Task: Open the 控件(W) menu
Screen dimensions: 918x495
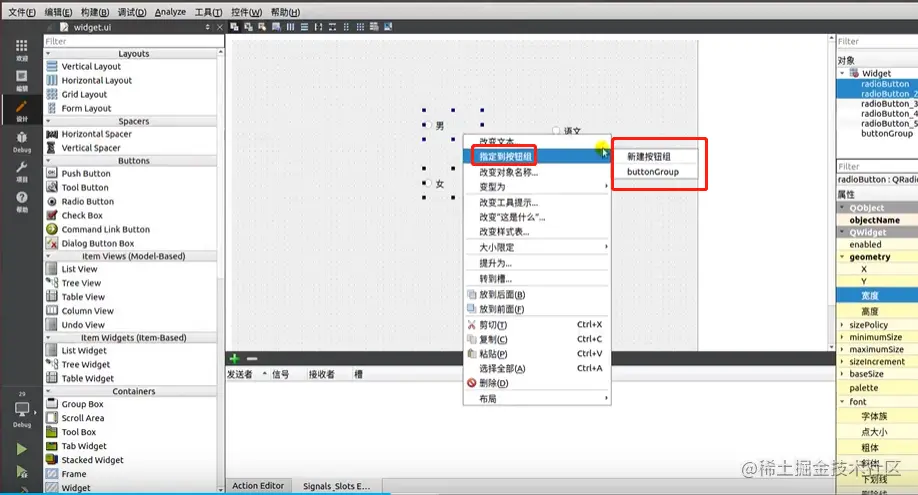Action: coord(246,12)
